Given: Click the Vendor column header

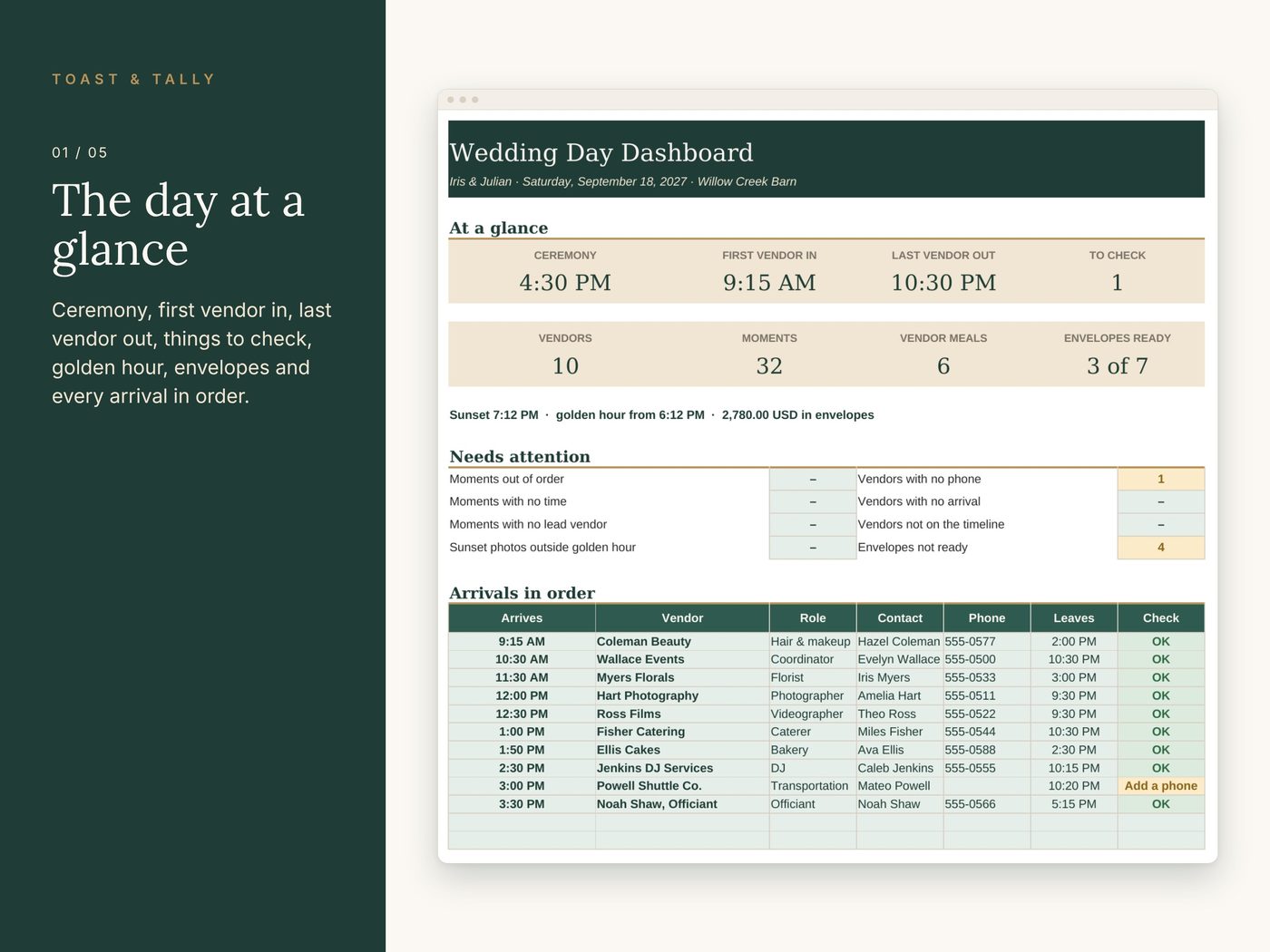Looking at the screenshot, I should click(x=682, y=618).
